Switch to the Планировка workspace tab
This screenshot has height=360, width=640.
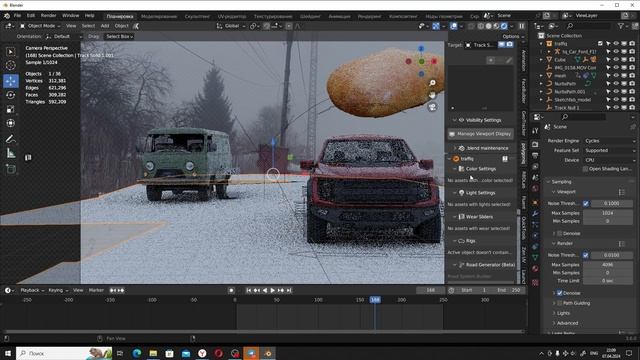(x=120, y=16)
